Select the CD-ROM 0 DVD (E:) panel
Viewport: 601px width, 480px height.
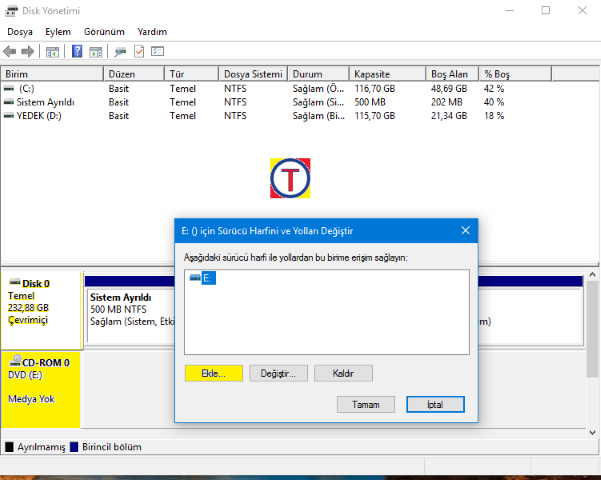(x=41, y=390)
